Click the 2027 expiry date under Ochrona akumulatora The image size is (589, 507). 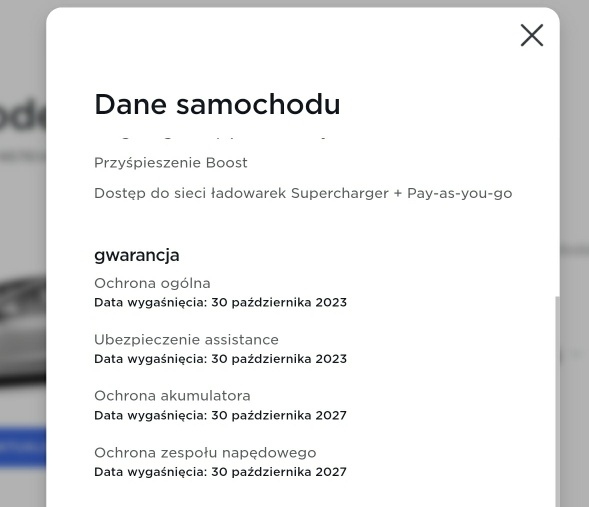(x=220, y=415)
